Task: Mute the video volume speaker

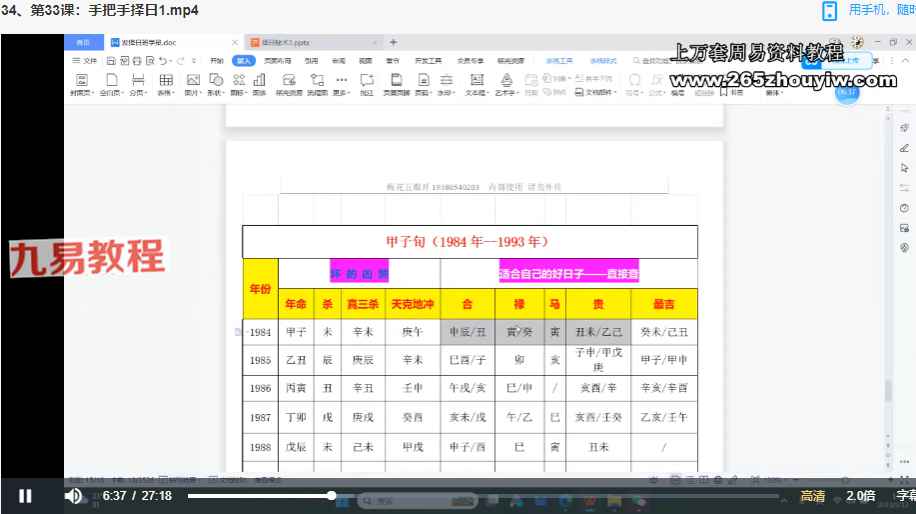Action: (x=74, y=496)
